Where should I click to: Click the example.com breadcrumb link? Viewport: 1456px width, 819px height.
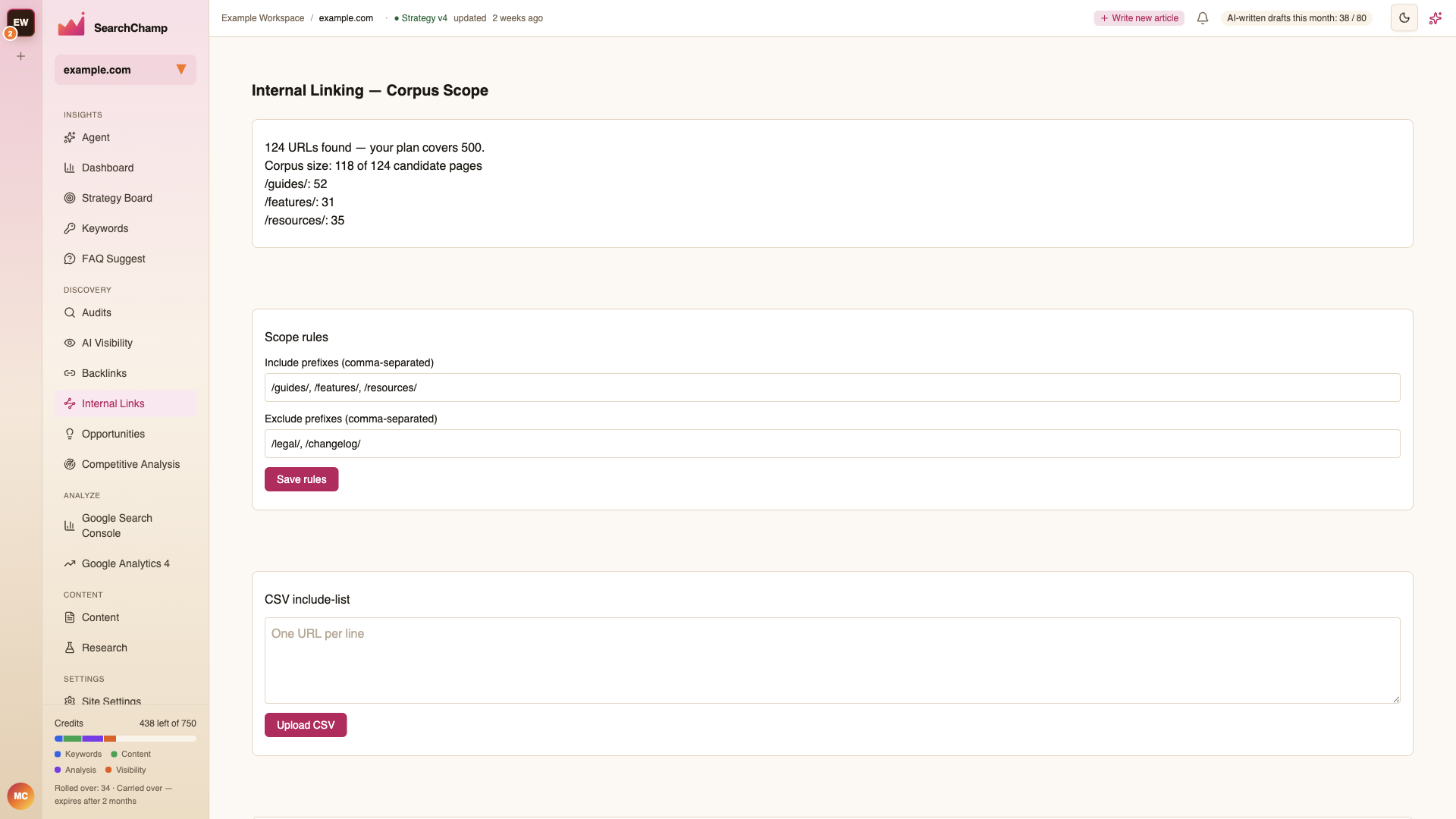[346, 18]
